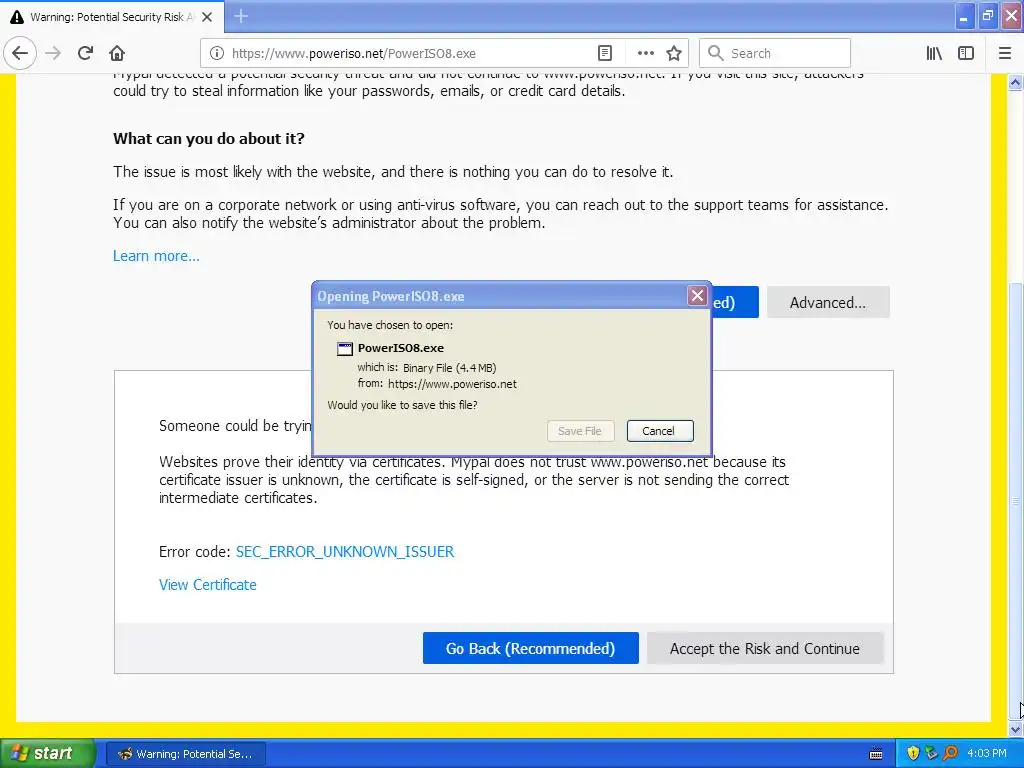
Task: Click the SEC_ERROR_UNKNOWN_ISSUER error code link
Action: click(345, 552)
